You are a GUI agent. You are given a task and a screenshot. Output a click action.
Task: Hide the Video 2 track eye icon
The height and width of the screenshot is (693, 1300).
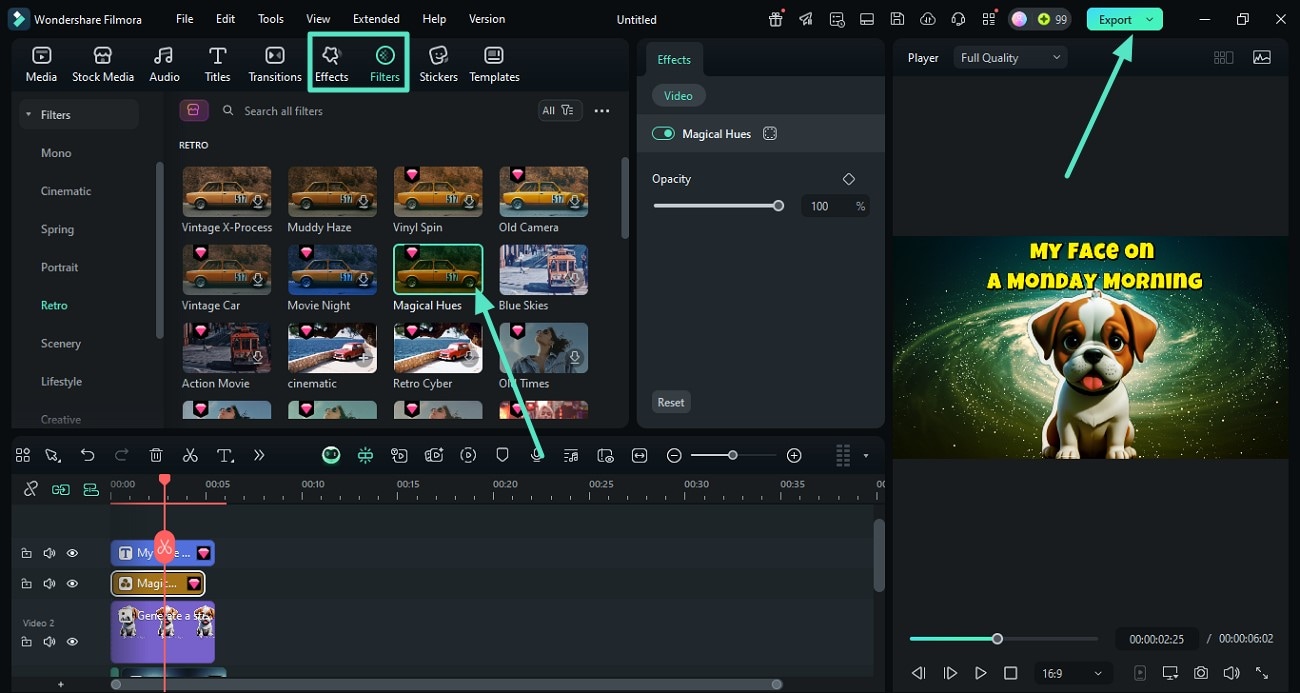click(72, 641)
